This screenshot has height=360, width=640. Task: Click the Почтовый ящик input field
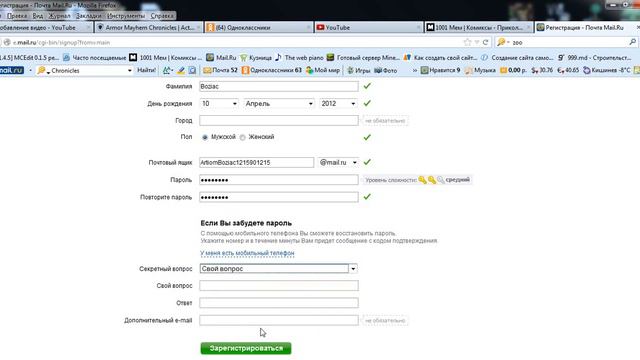pos(256,162)
